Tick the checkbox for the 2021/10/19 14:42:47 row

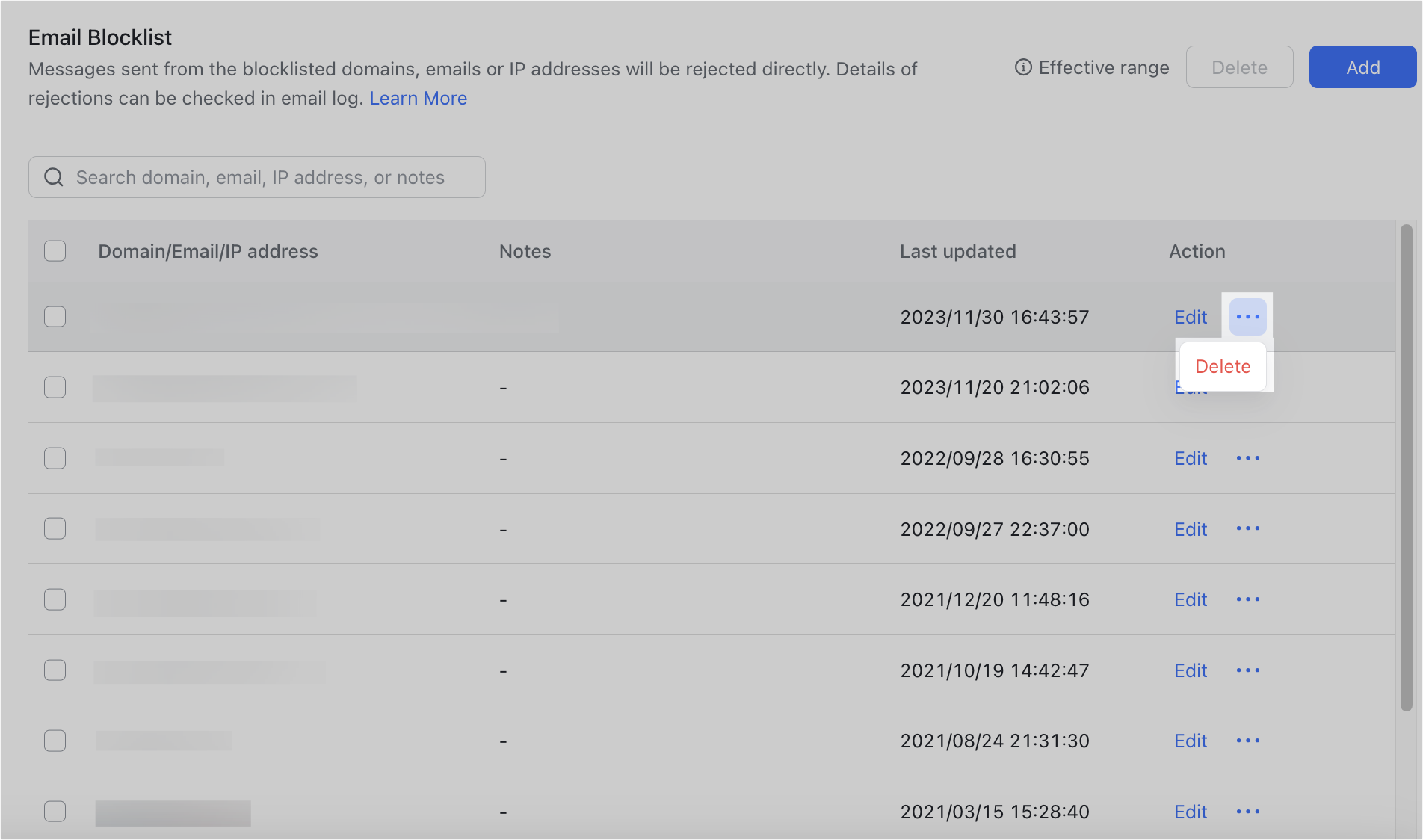pyautogui.click(x=55, y=670)
